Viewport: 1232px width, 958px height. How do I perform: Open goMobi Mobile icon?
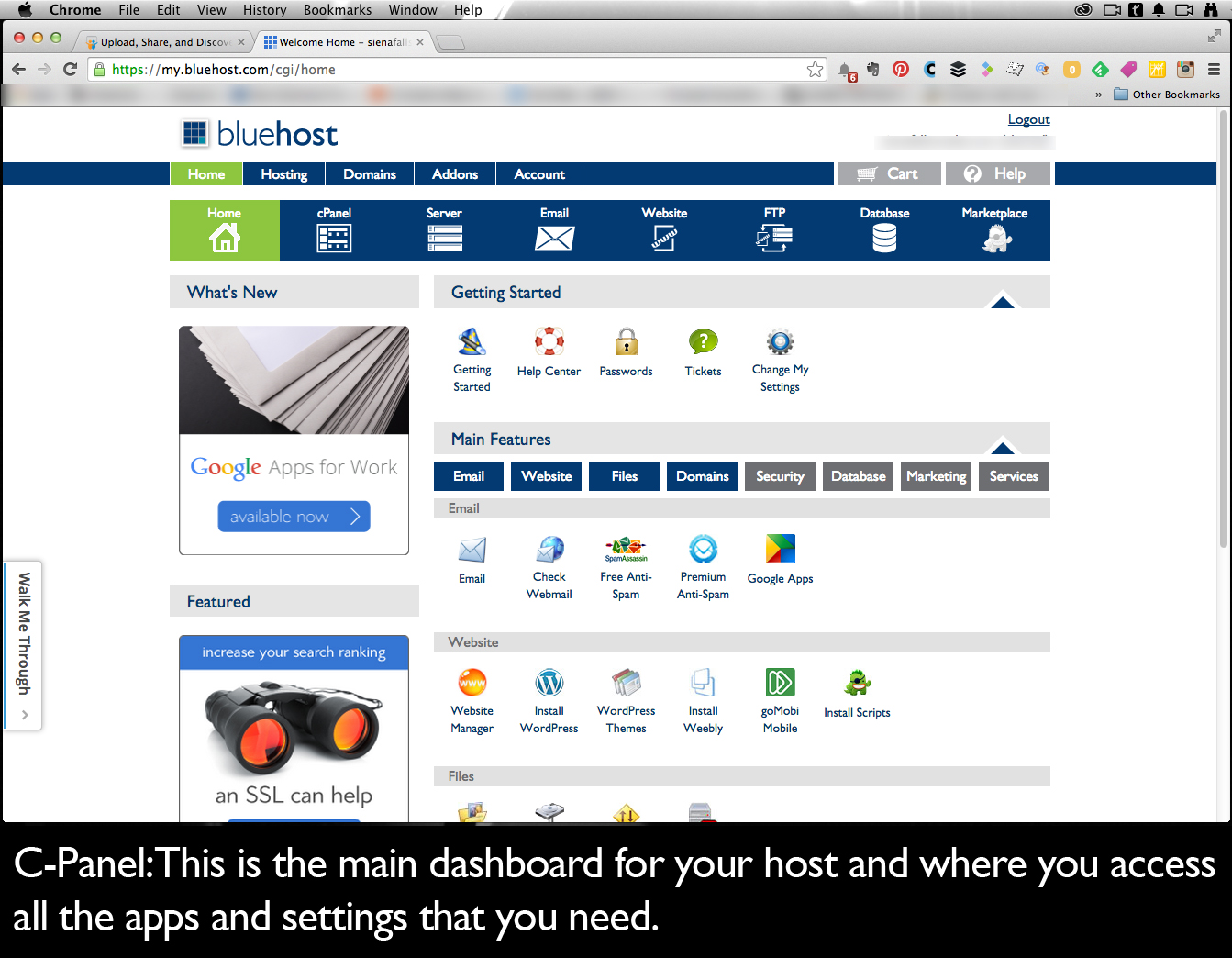pyautogui.click(x=780, y=683)
